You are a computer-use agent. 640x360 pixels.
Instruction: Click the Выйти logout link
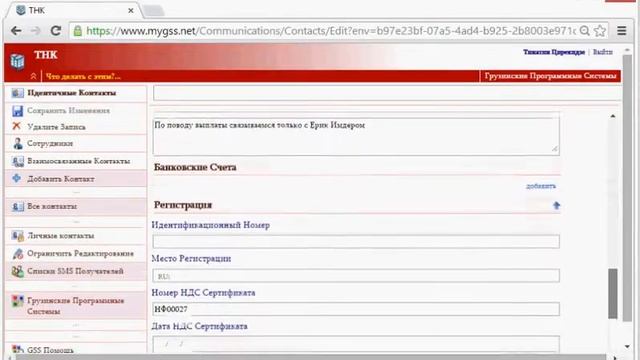tap(603, 52)
